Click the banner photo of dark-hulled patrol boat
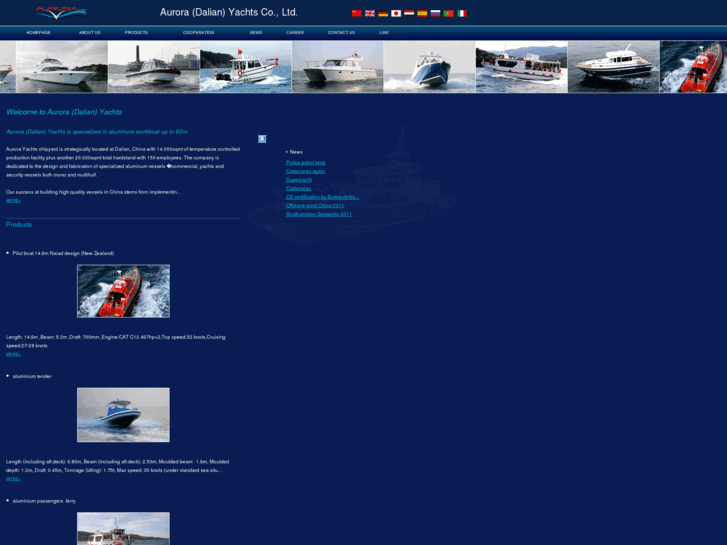 154,67
